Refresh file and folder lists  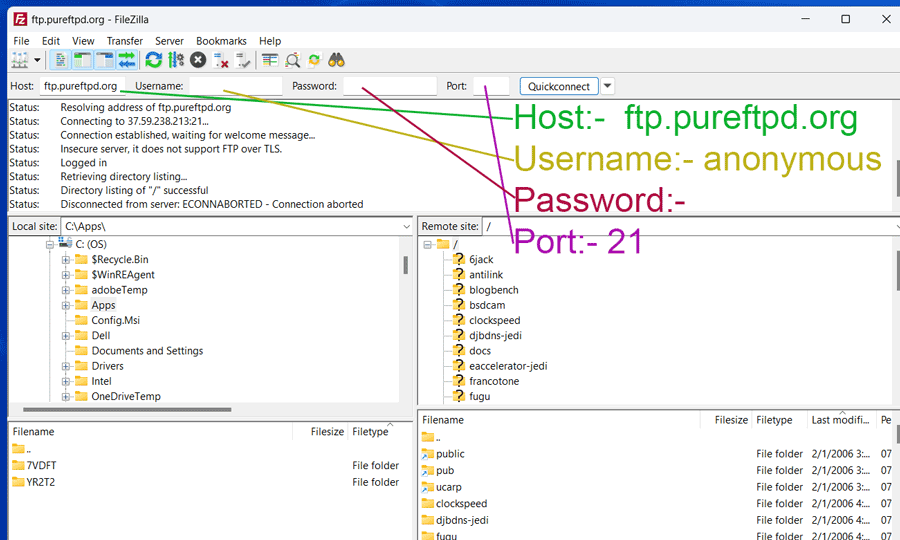[153, 60]
